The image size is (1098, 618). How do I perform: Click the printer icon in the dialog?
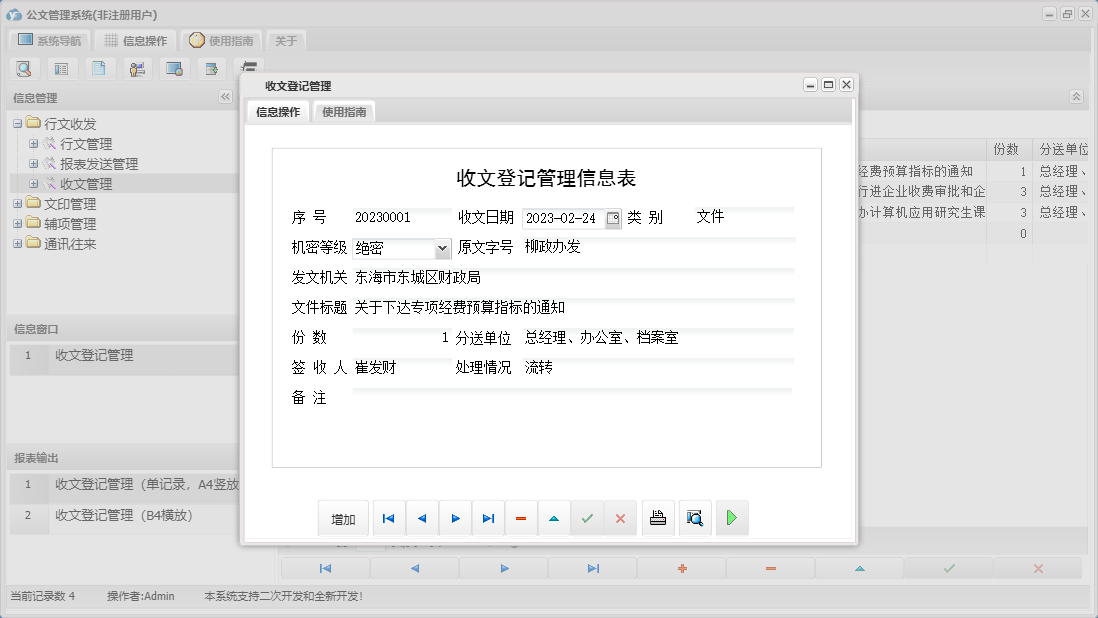[658, 518]
